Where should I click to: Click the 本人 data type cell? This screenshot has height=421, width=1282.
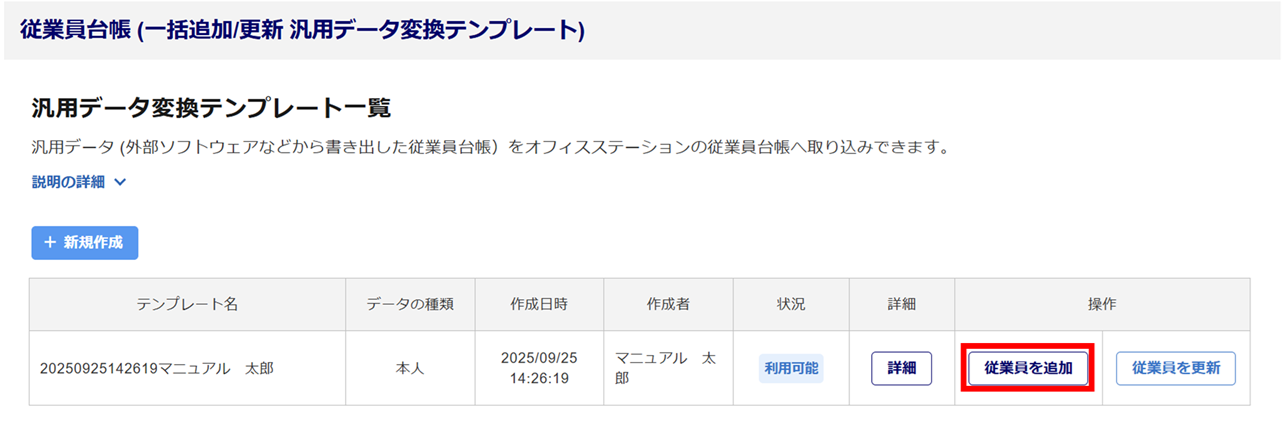pyautogui.click(x=410, y=368)
